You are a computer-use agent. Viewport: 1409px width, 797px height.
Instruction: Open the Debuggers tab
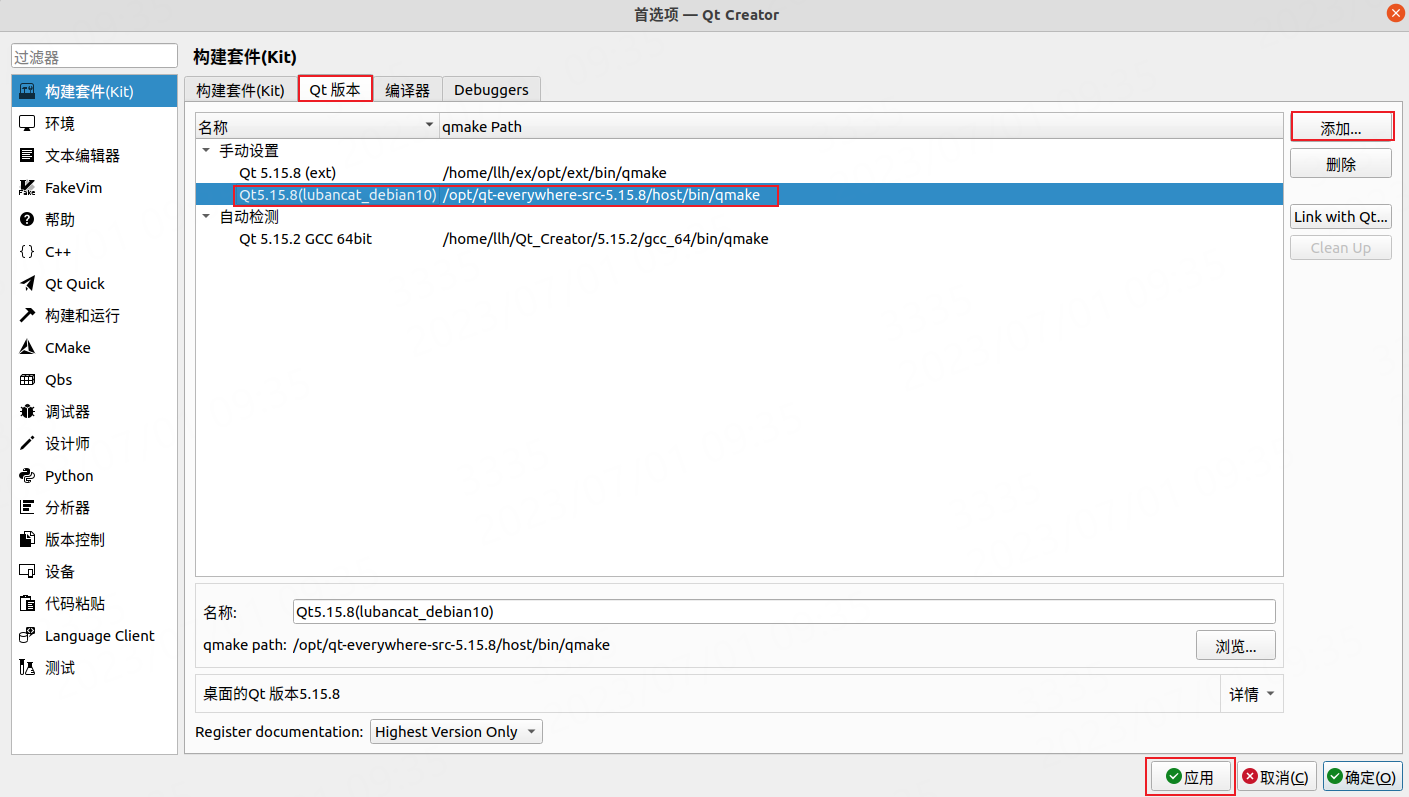[x=491, y=89]
